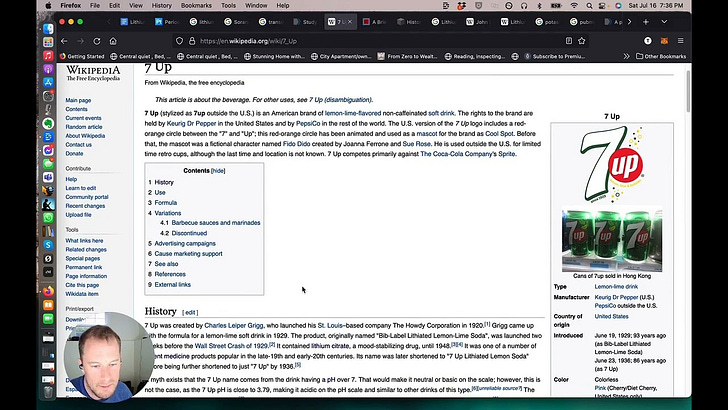The image size is (728, 410).
Task: Reload the 7 Up Wikipedia page
Action: [x=97, y=41]
